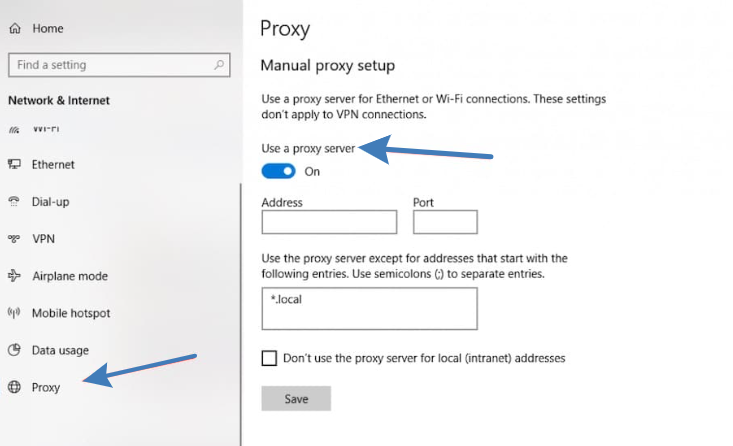Go to the VPN settings page

pos(43,239)
